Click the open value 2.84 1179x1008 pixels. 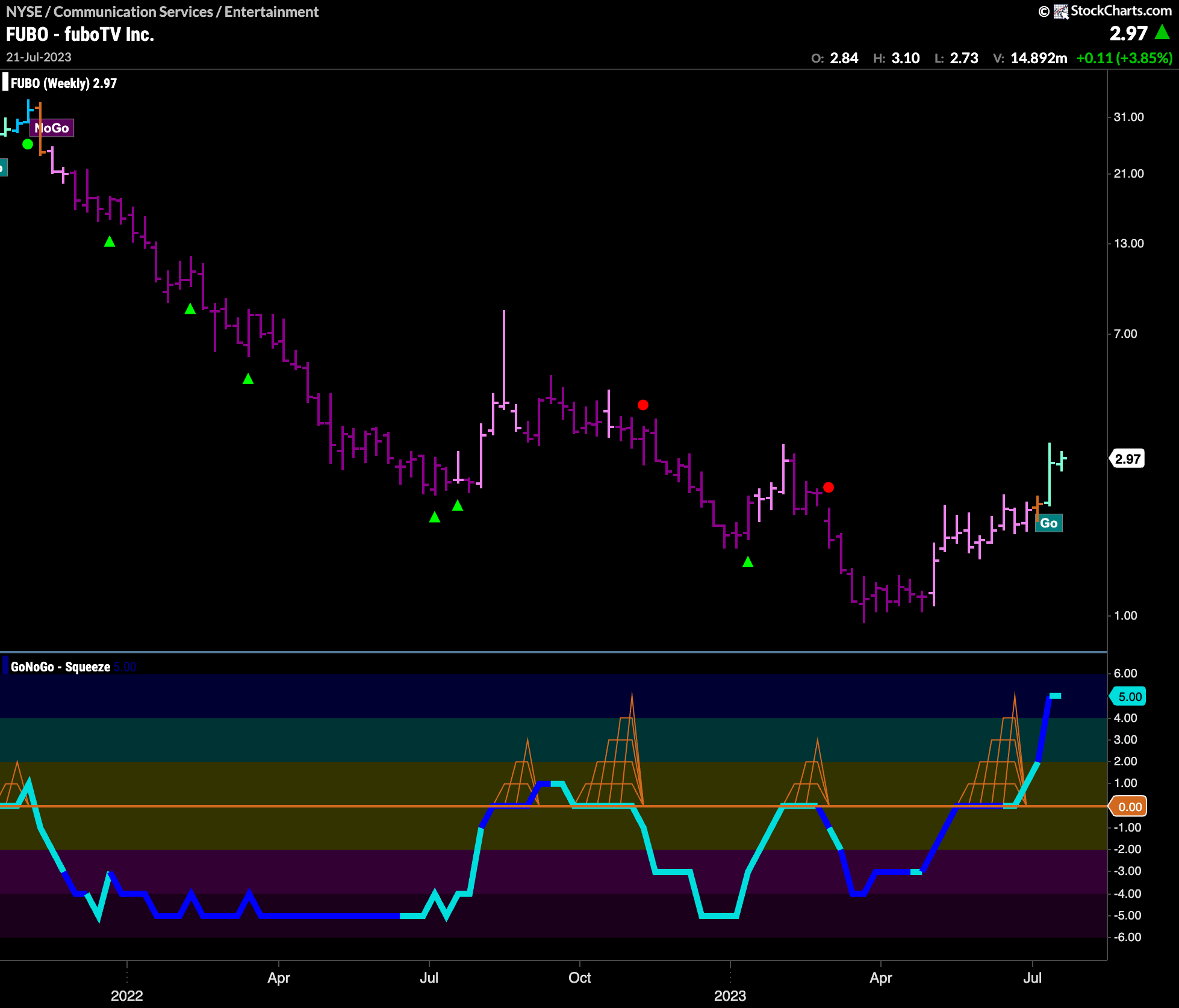point(844,58)
